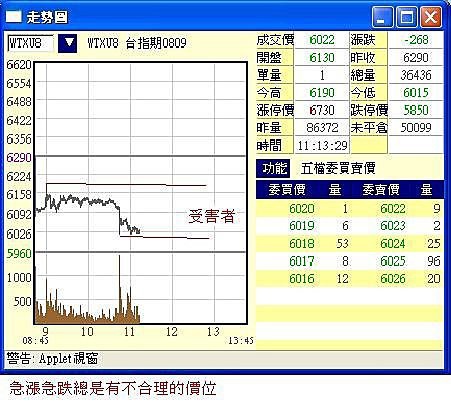
Task: Click the 昨收 value 6290
Action: [416, 58]
